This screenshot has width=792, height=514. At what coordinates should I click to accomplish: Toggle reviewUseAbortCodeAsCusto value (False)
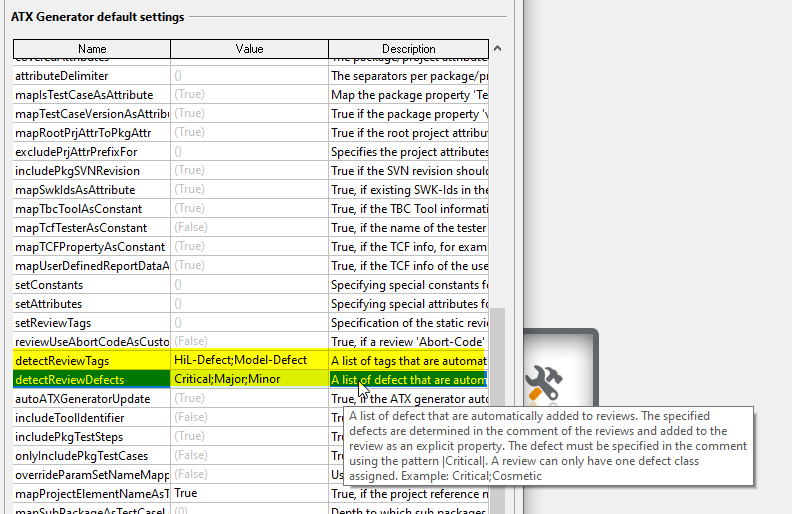[190, 342]
